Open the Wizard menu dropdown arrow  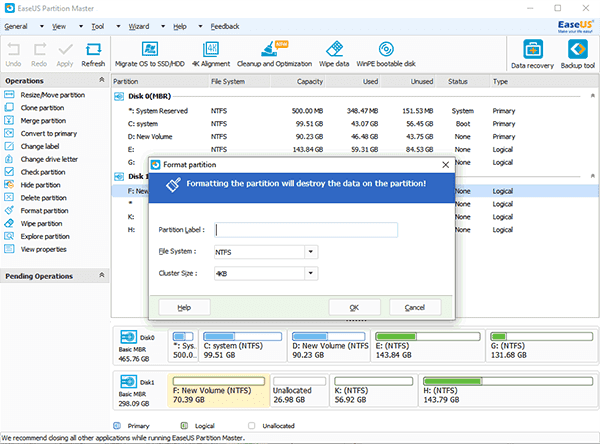[x=163, y=26]
